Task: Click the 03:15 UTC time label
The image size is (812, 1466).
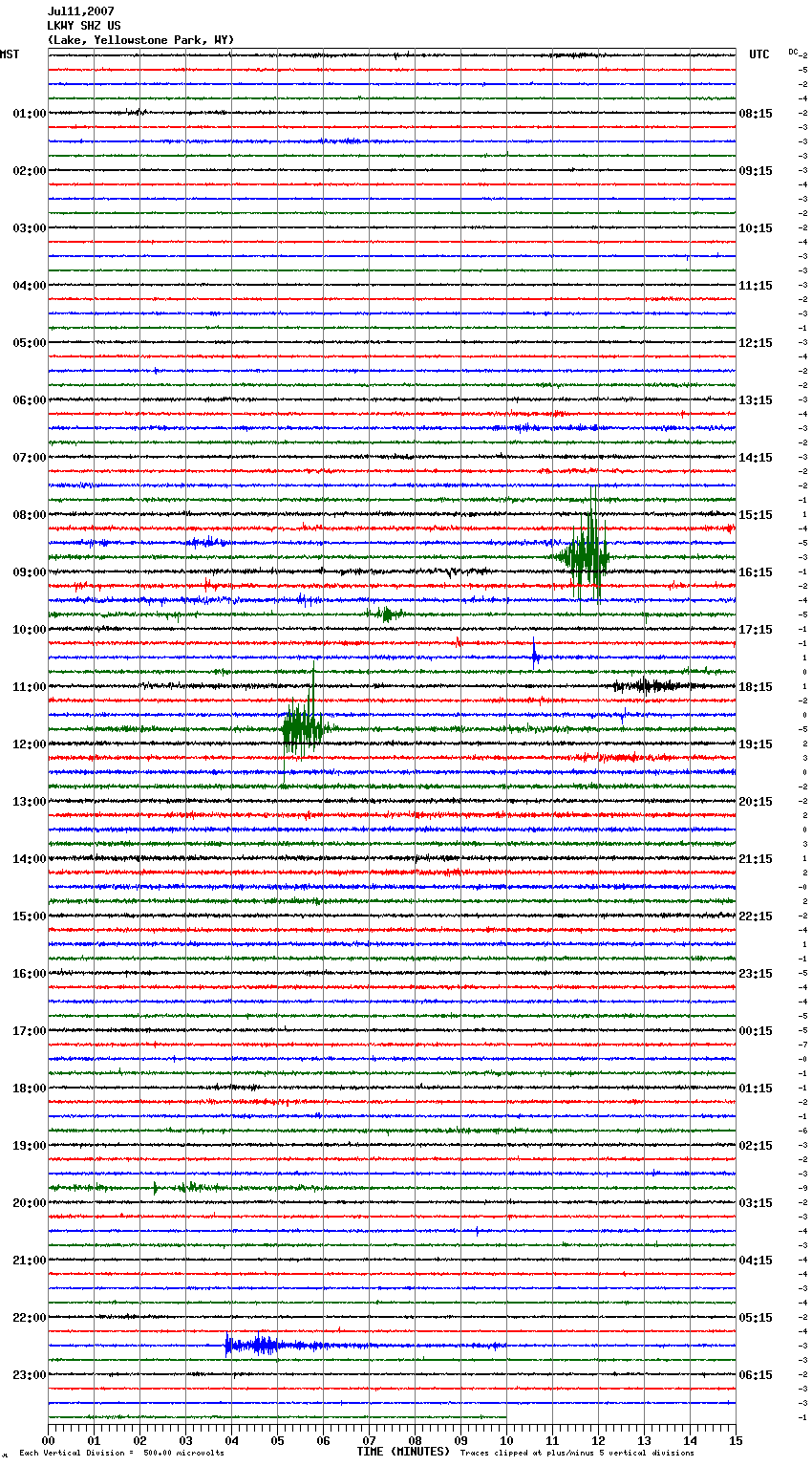Action: coord(756,1203)
